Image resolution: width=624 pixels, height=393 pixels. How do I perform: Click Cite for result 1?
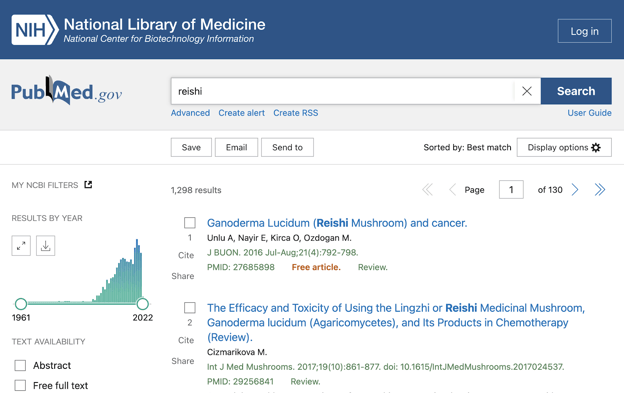click(186, 255)
